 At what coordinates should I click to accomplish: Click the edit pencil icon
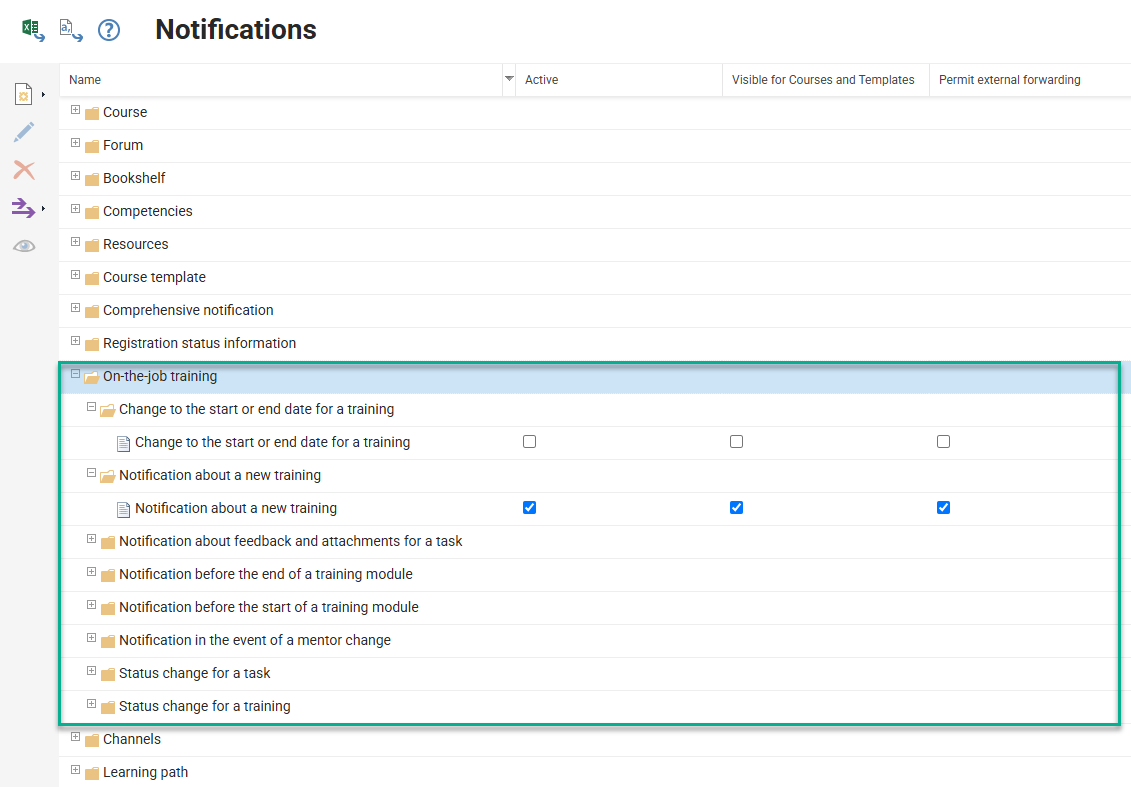(x=23, y=131)
